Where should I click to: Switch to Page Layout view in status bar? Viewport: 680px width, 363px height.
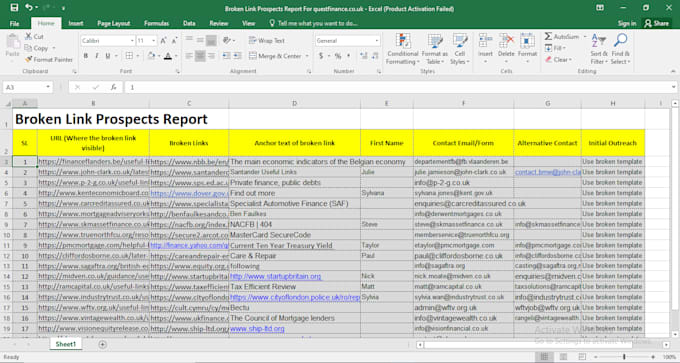[563, 357]
